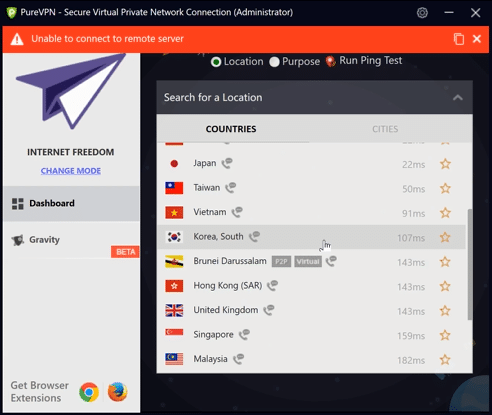
Task: Copy the error message via clipboard icon
Action: pyautogui.click(x=459, y=39)
